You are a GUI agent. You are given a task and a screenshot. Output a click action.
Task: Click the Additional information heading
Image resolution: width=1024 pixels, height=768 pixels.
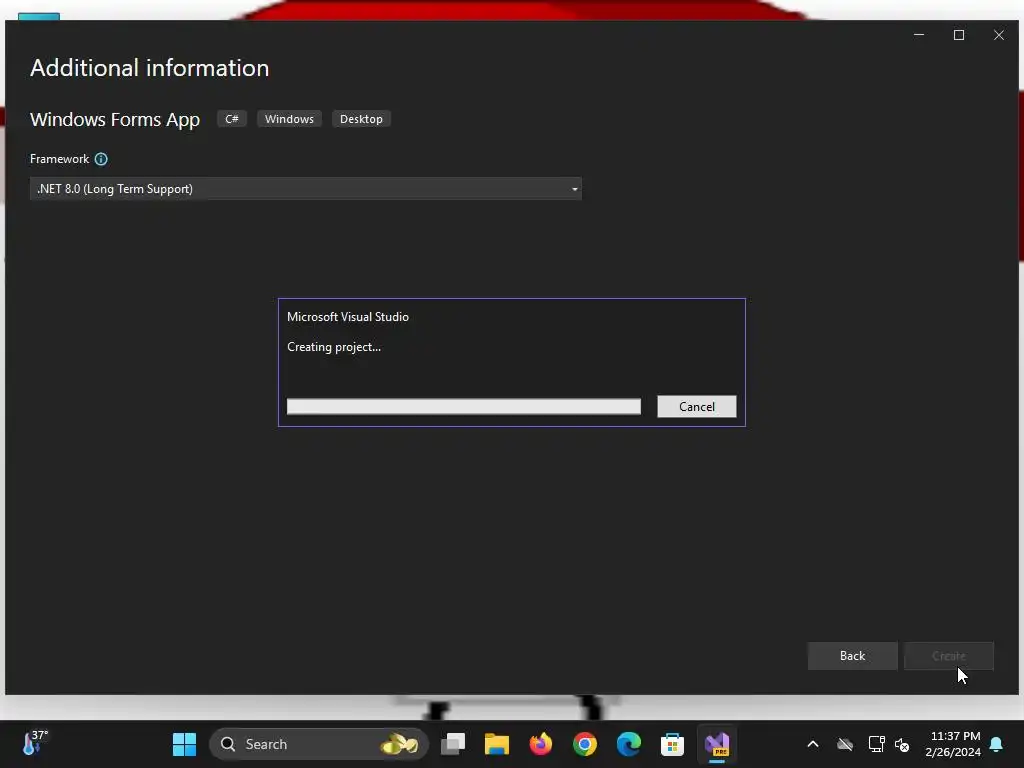pyautogui.click(x=150, y=68)
